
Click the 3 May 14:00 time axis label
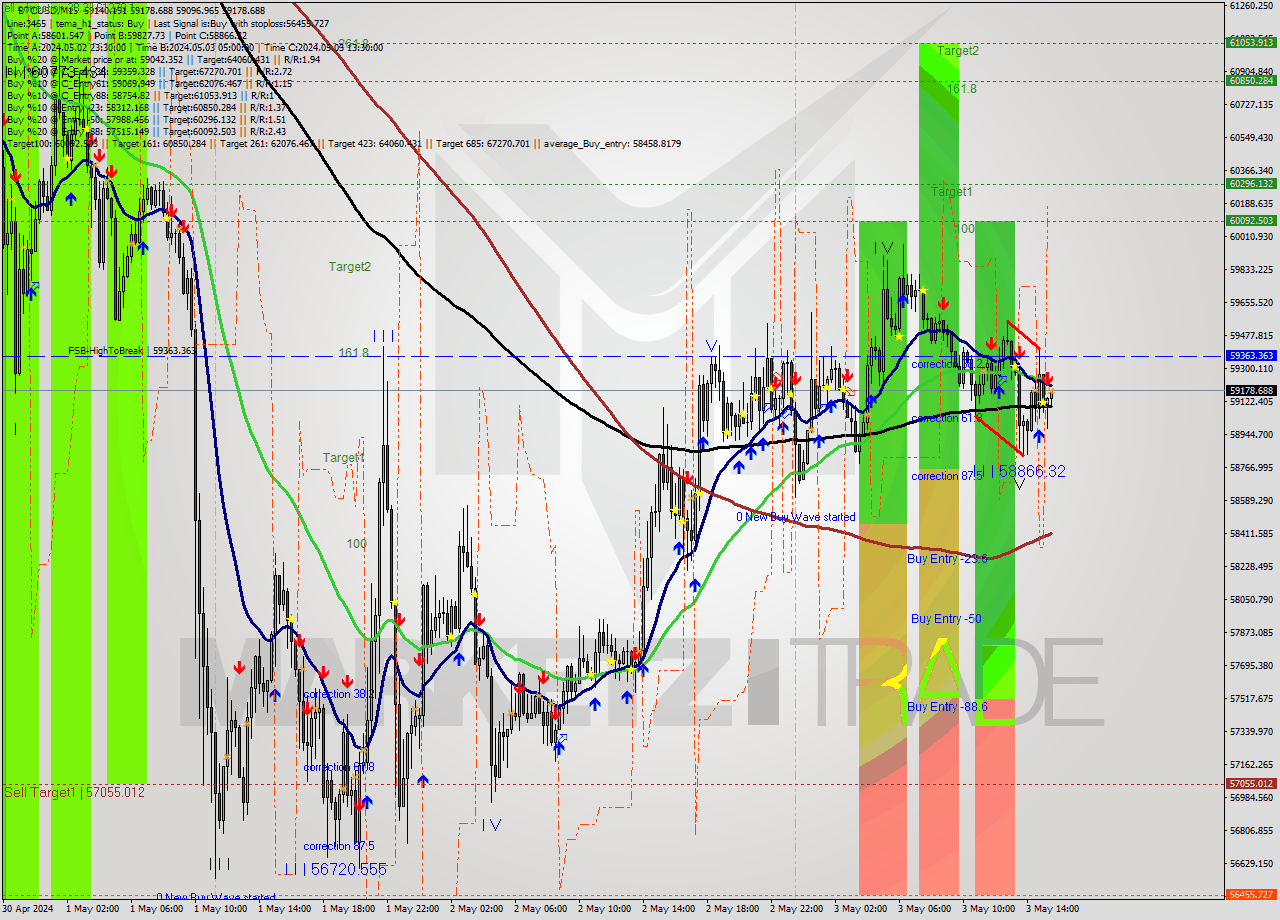pos(1051,909)
